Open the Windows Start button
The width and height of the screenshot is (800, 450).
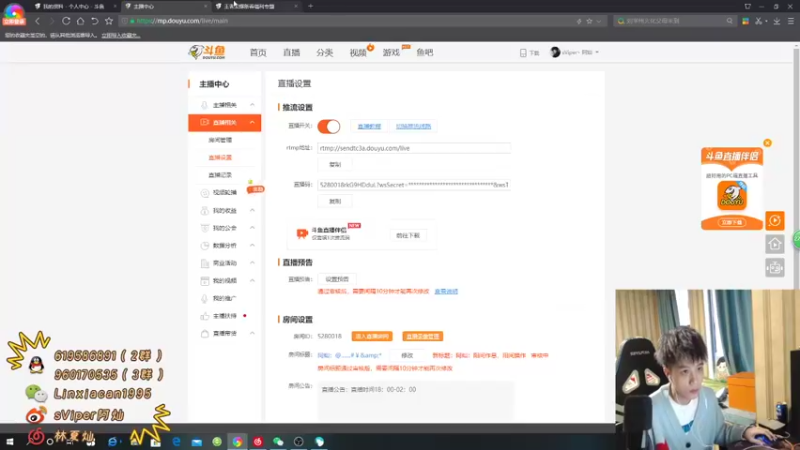click(10, 441)
